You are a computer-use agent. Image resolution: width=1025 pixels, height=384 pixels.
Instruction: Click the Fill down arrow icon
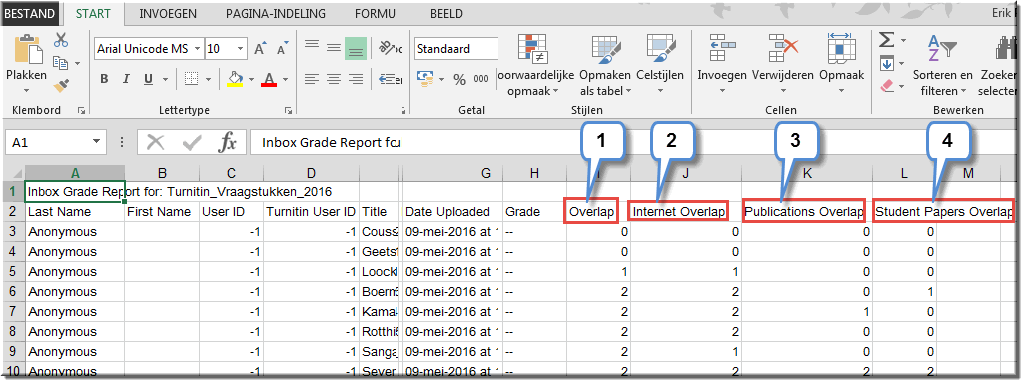(886, 63)
